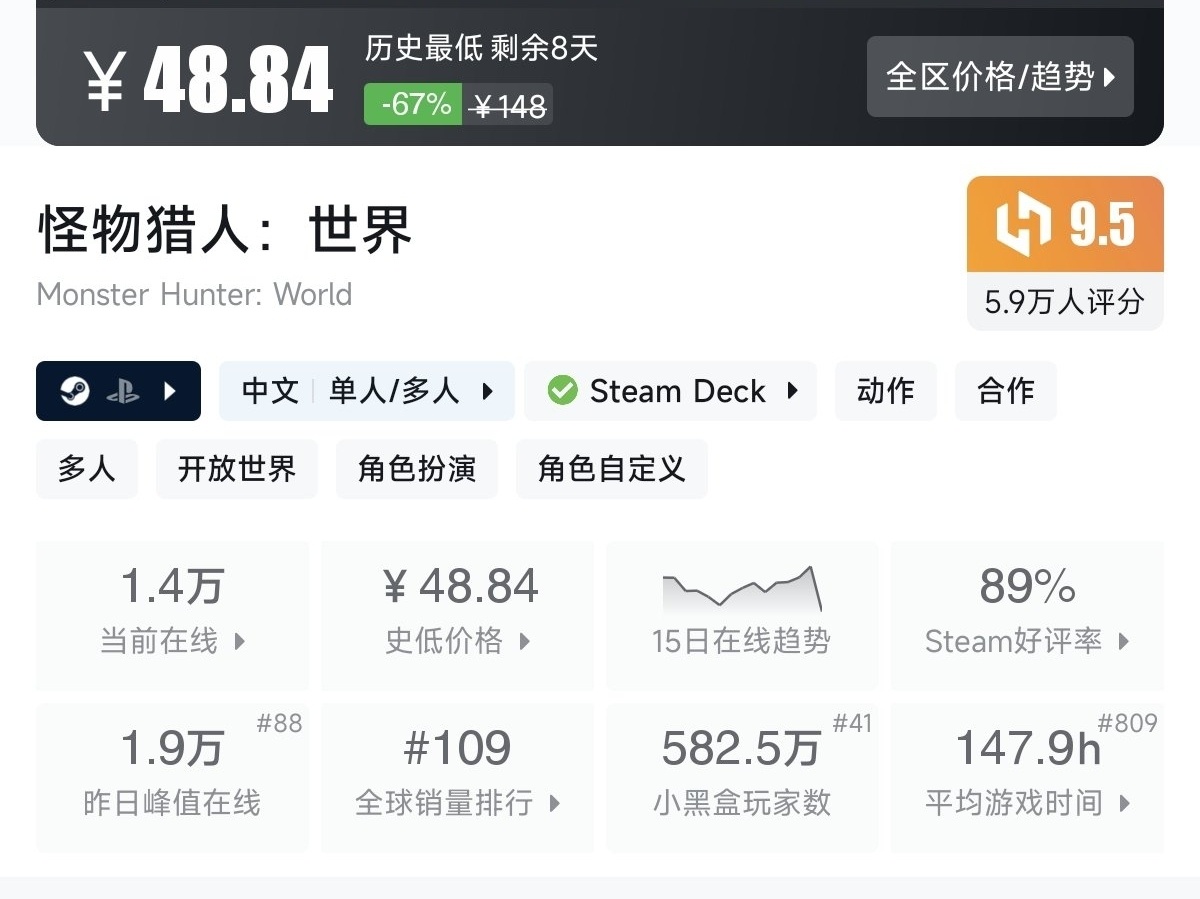Open the Steam好评率 review rate stat

click(1028, 616)
